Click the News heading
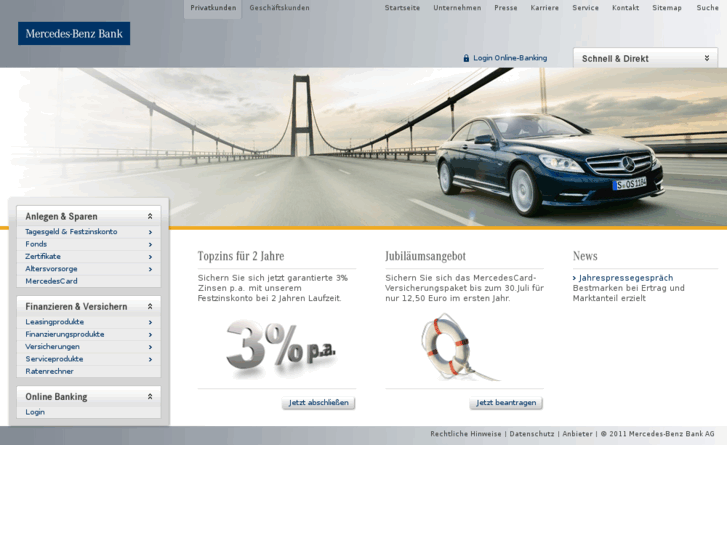The width and height of the screenshot is (727, 545). [x=585, y=256]
